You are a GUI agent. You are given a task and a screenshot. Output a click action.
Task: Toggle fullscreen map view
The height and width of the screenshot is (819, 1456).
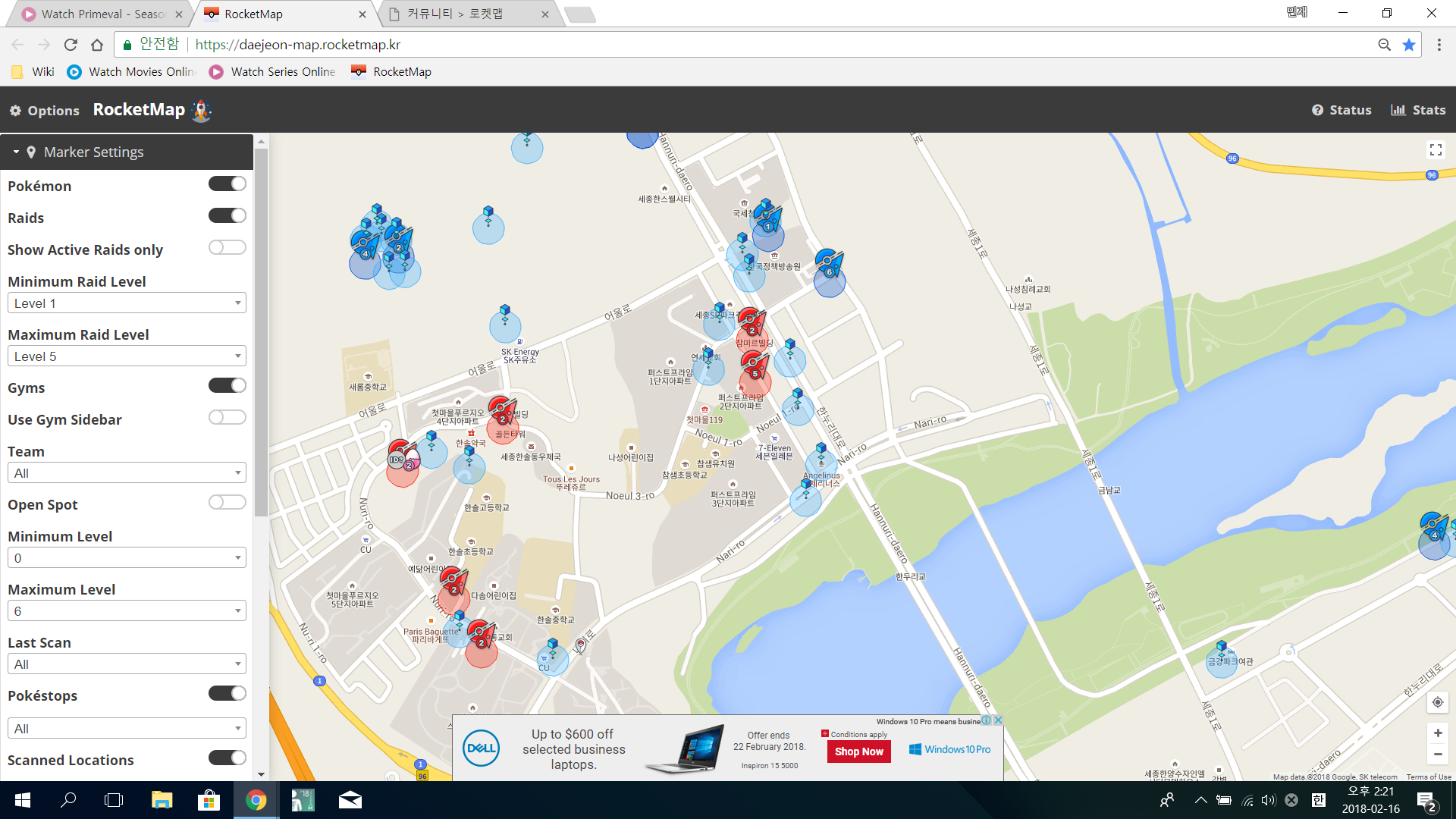(1436, 149)
